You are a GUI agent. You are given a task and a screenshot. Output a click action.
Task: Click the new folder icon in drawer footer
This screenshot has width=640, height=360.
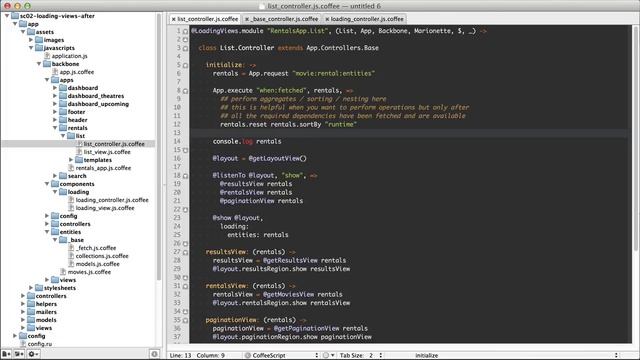click(x=19, y=354)
